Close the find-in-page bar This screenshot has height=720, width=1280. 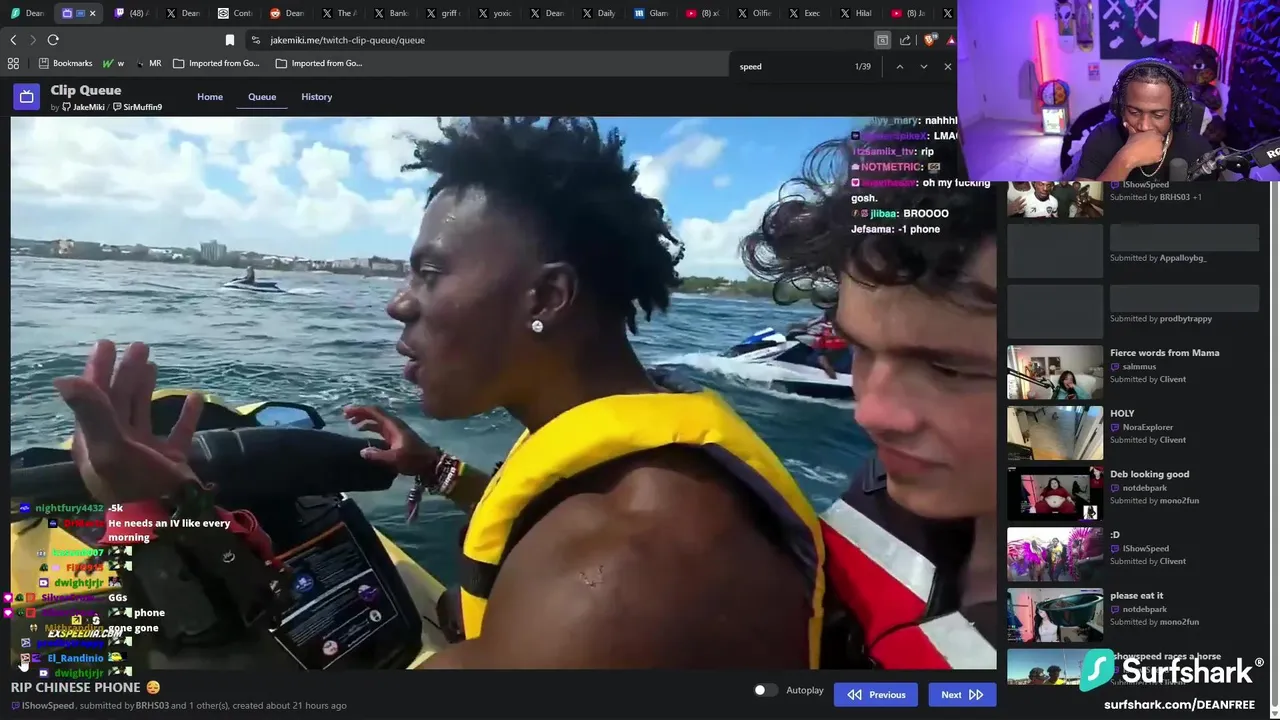(948, 66)
